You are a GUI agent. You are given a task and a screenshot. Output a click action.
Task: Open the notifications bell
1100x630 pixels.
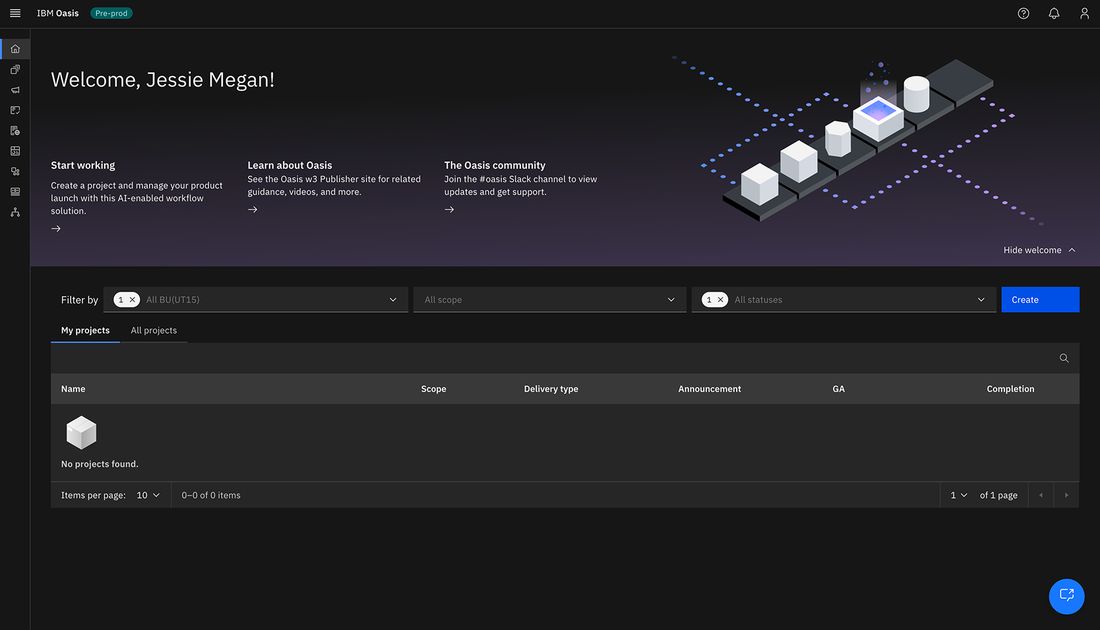click(x=1054, y=13)
